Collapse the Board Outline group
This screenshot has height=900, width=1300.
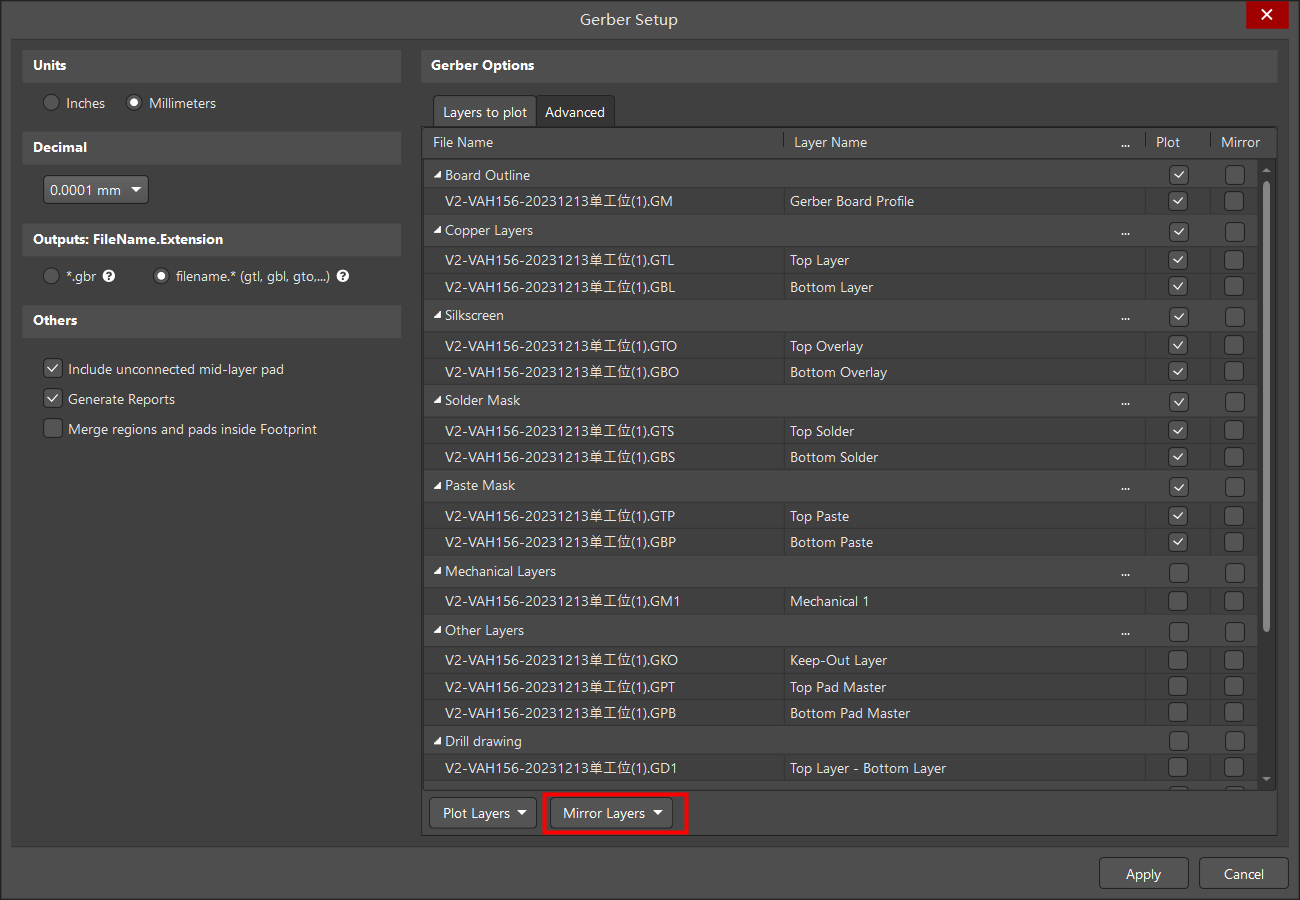click(437, 175)
